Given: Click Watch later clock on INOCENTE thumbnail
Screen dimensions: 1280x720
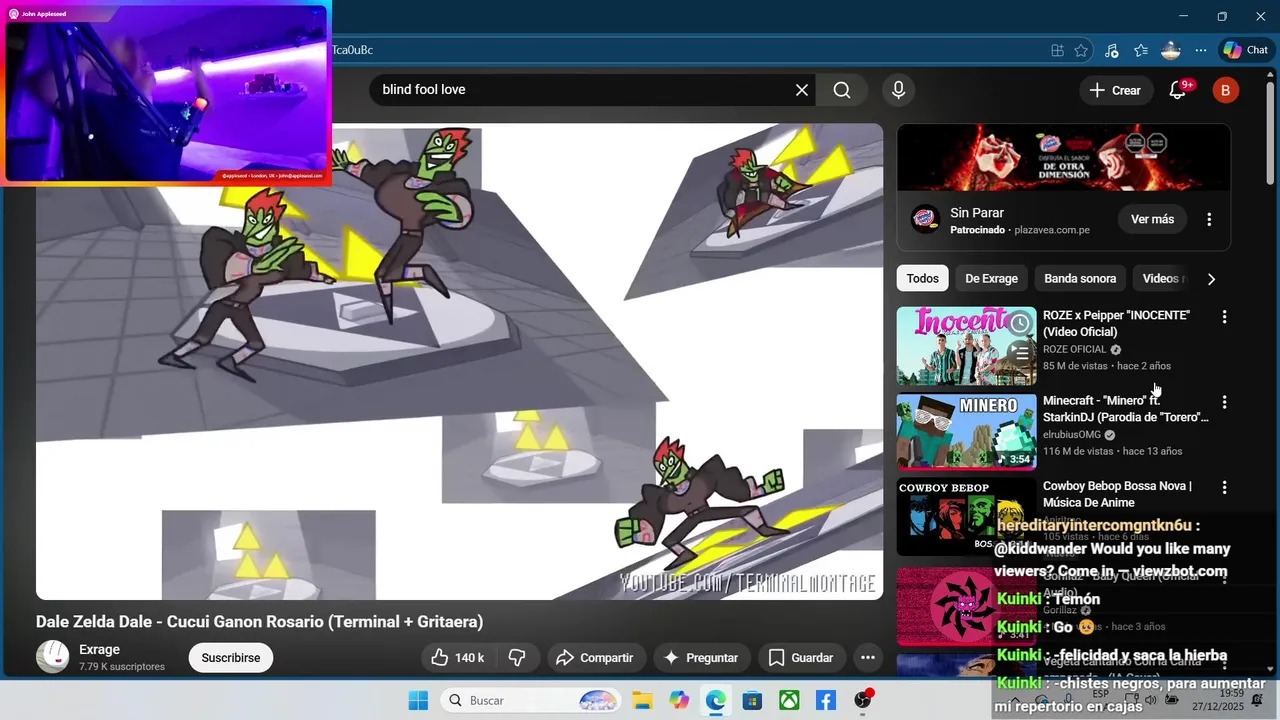Looking at the screenshot, I should 1019,323.
